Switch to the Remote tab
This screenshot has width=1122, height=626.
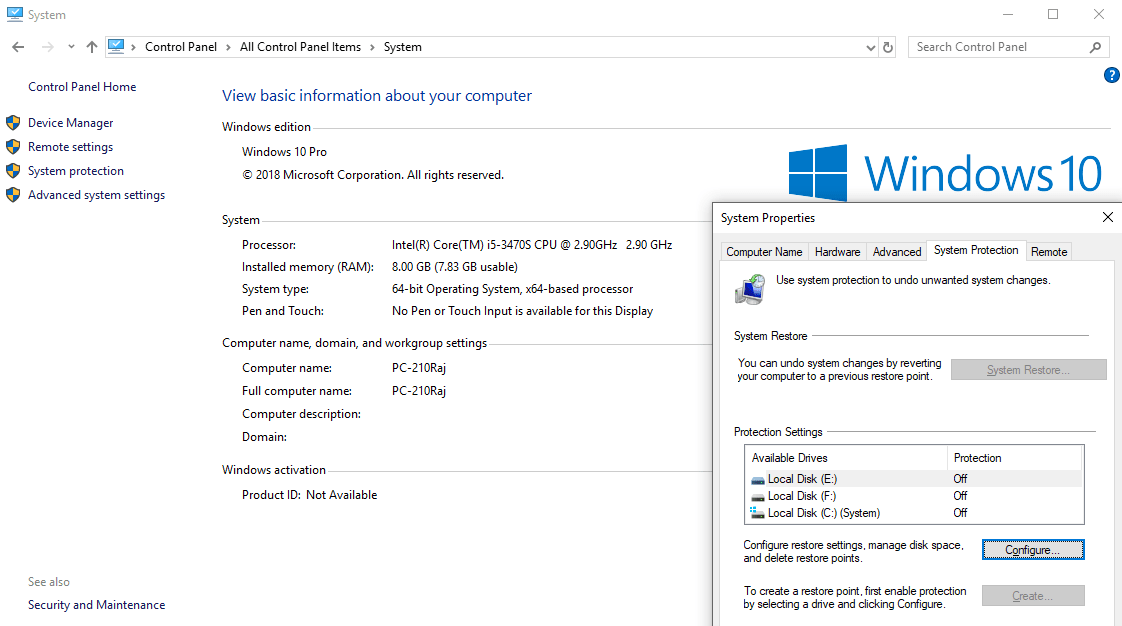[x=1049, y=252]
